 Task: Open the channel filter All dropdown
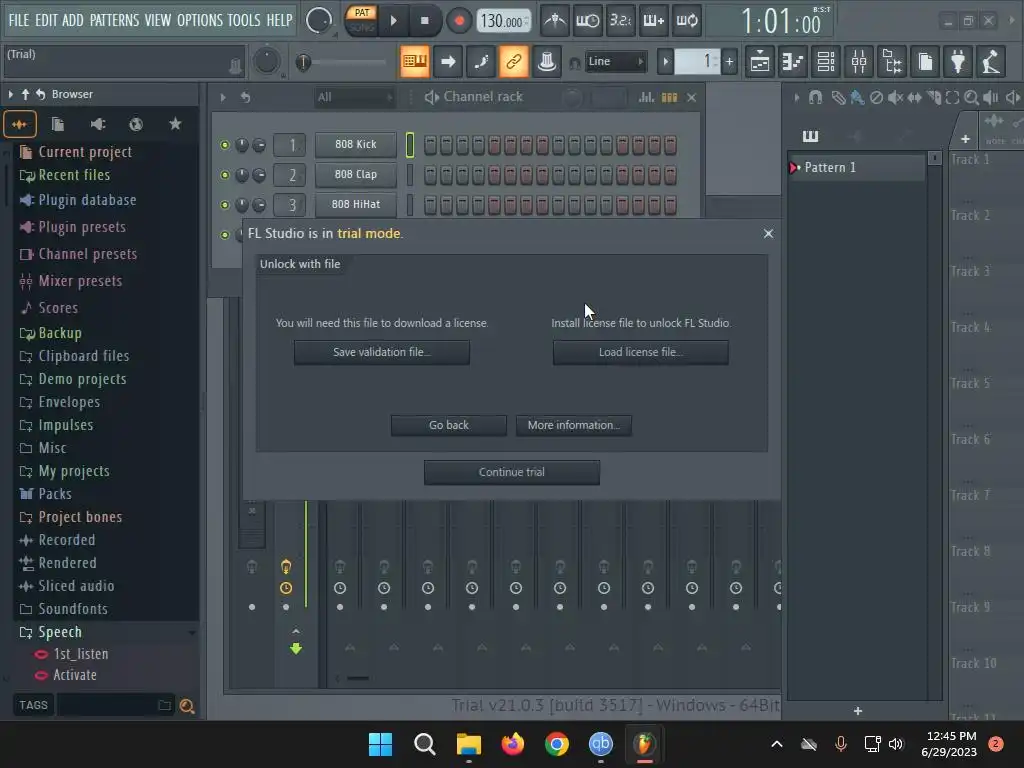pyautogui.click(x=355, y=97)
